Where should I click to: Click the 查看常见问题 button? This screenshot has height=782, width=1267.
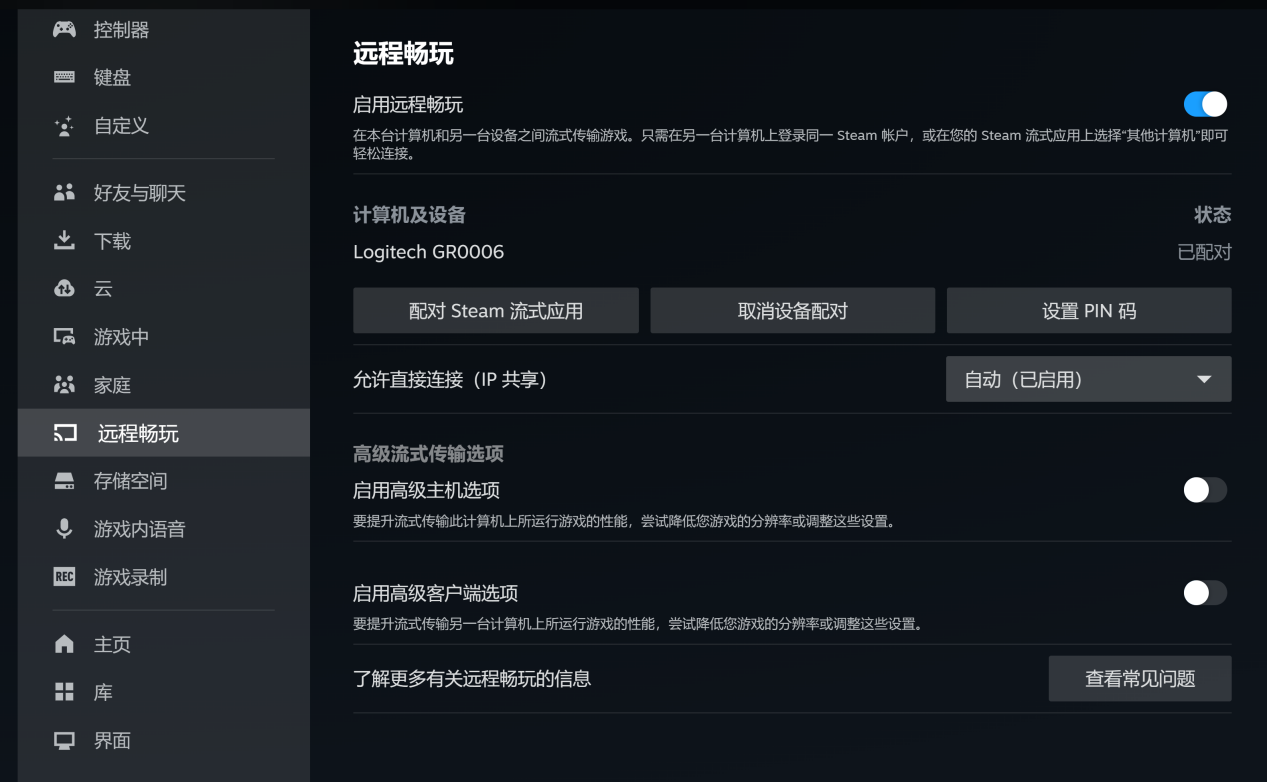point(1140,679)
